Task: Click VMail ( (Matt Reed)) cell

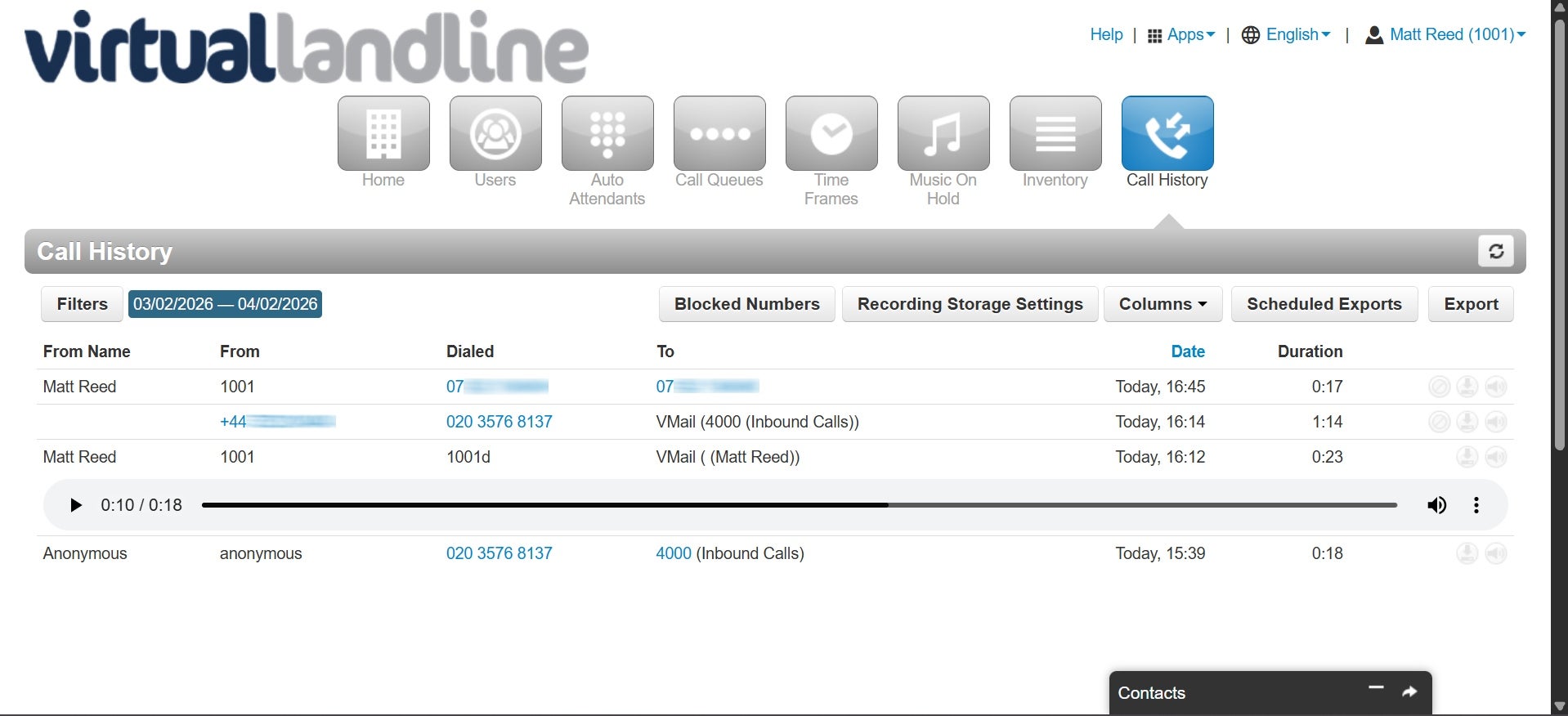Action: (x=728, y=457)
